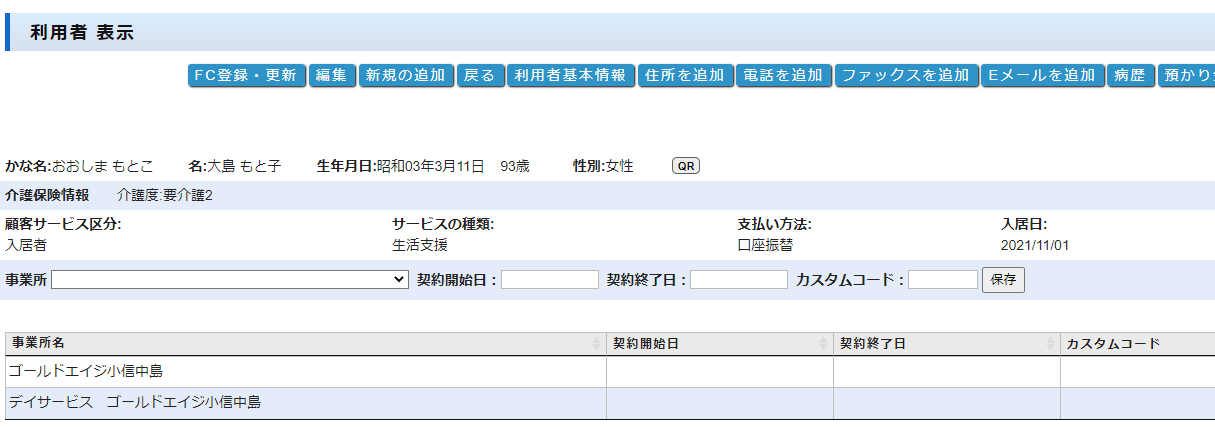Image resolution: width=1215 pixels, height=427 pixels.
Task: Click the QR code button
Action: [685, 166]
